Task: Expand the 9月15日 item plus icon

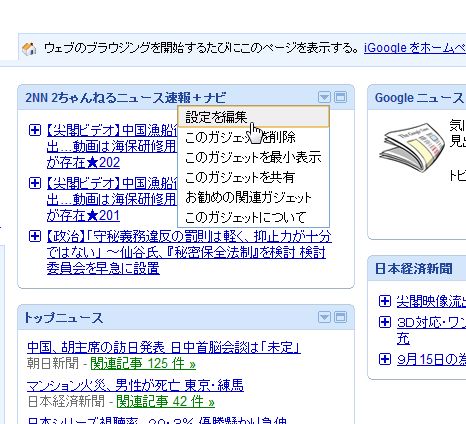Action: click(385, 359)
